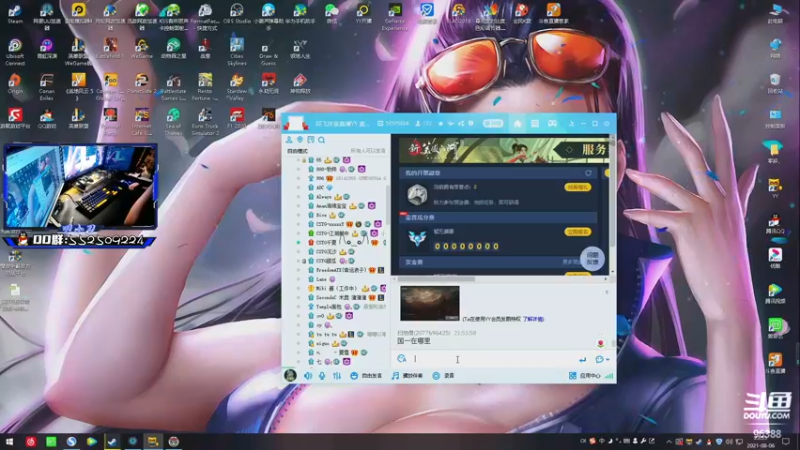
Task: Open the taskbar clock dated 2021-08-06
Action: [x=760, y=441]
